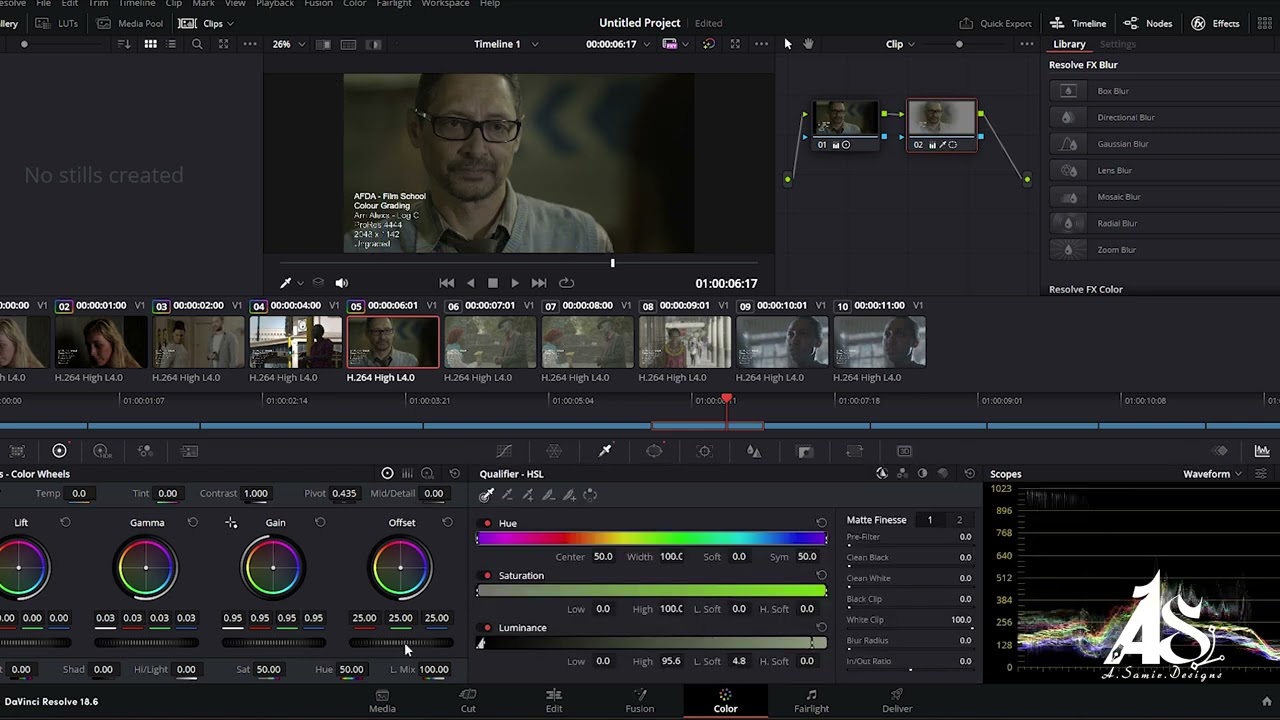Switch to the Fairlight page

(811, 701)
